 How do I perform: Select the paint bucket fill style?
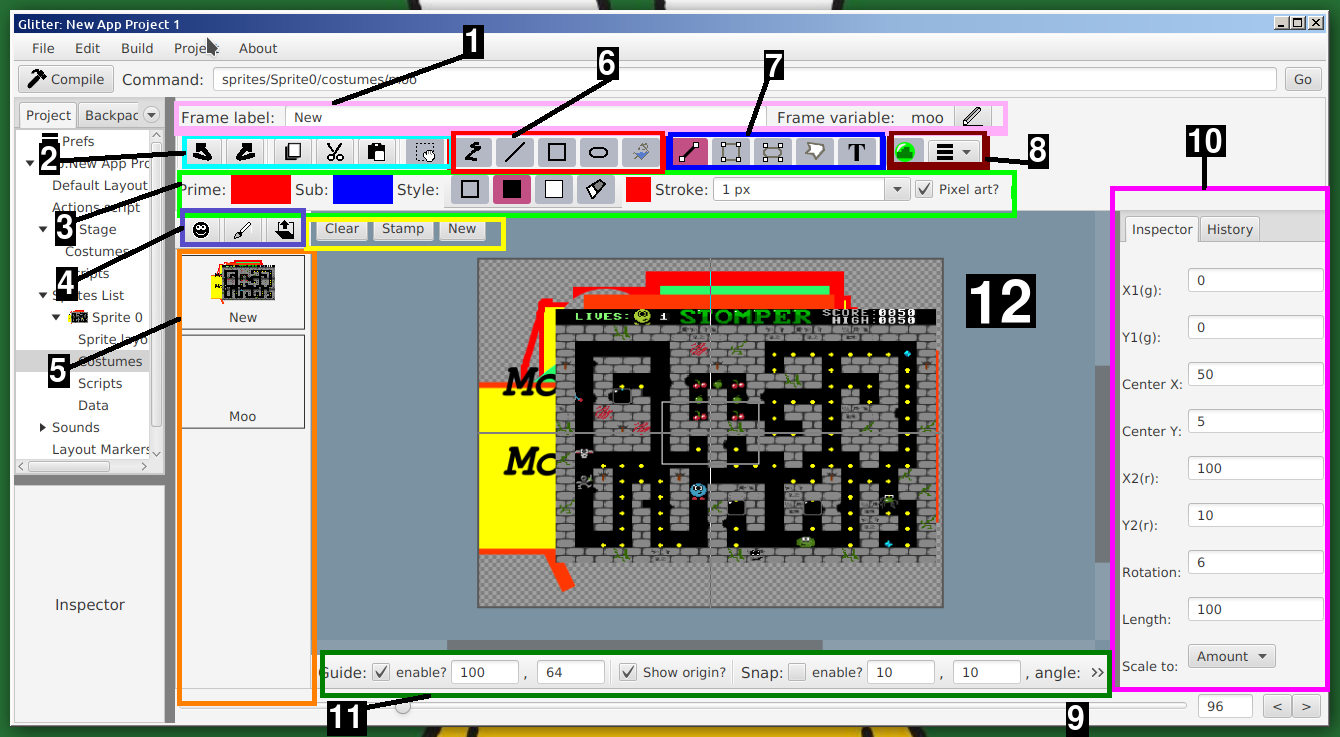[595, 190]
